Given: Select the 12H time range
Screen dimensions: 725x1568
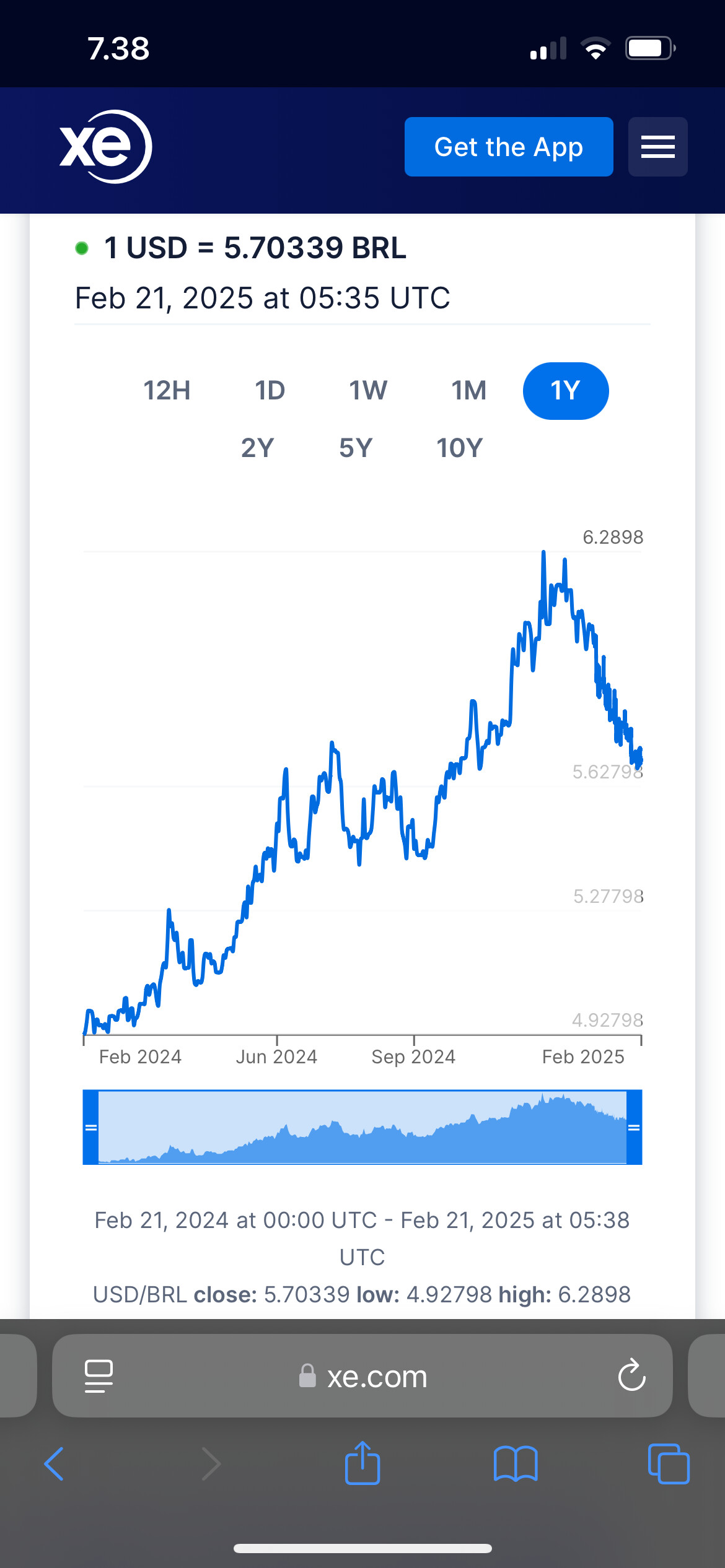Looking at the screenshot, I should point(167,391).
